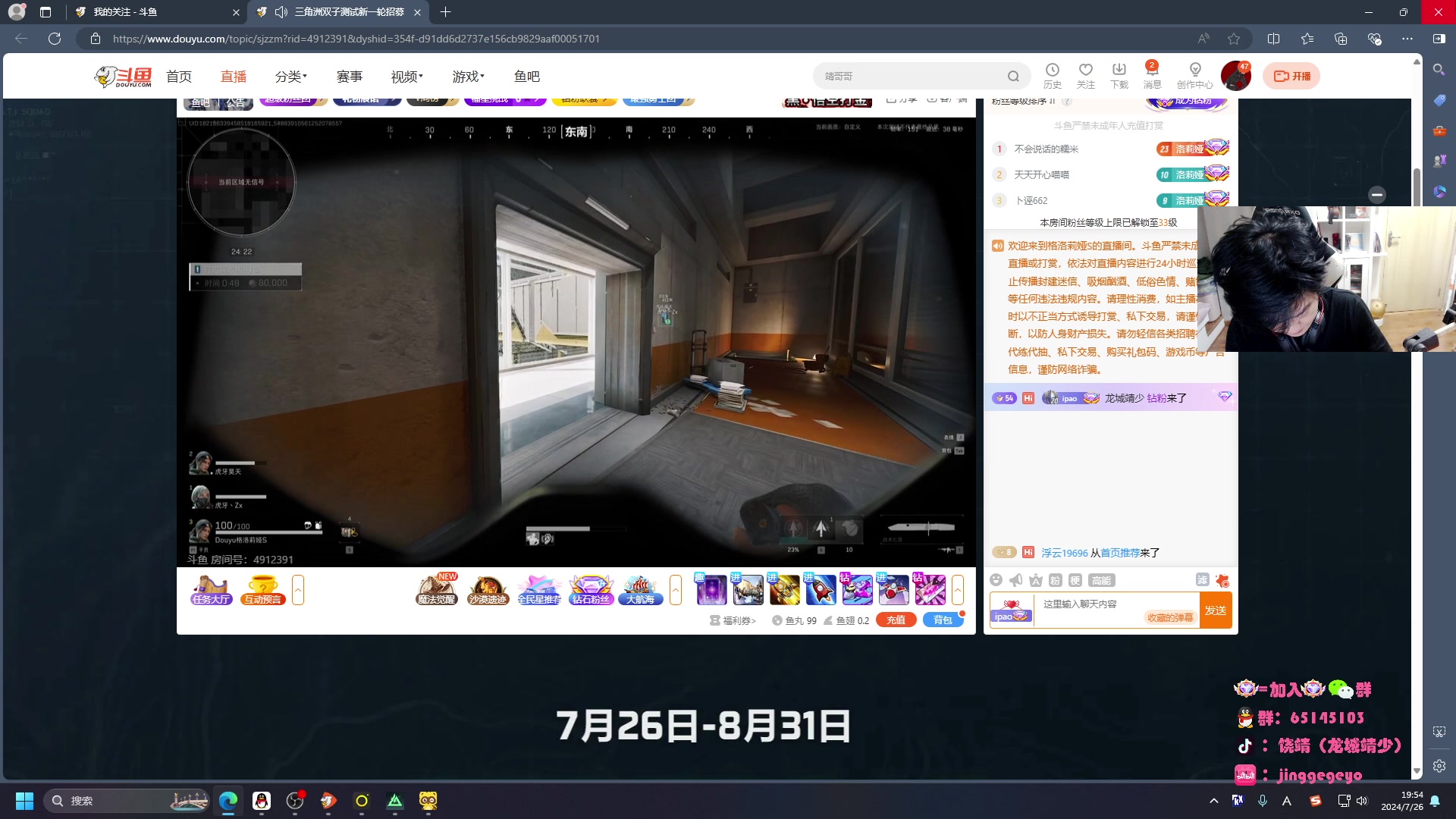Go to 首页 home page
The height and width of the screenshot is (819, 1456).
point(179,77)
